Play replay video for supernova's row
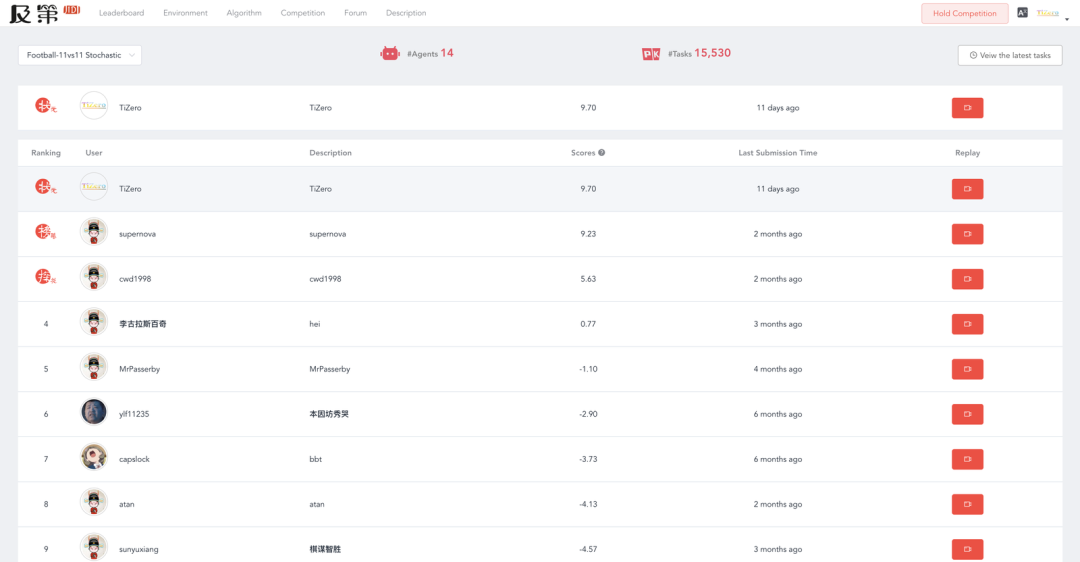Screen dimensions: 1080x562 pyautogui.click(x=967, y=234)
